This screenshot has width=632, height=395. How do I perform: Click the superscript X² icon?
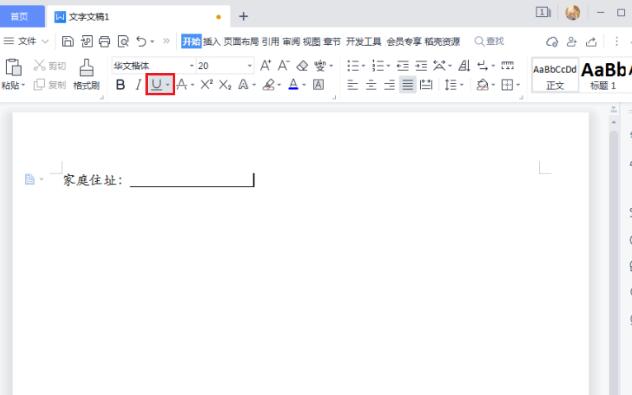[207, 85]
